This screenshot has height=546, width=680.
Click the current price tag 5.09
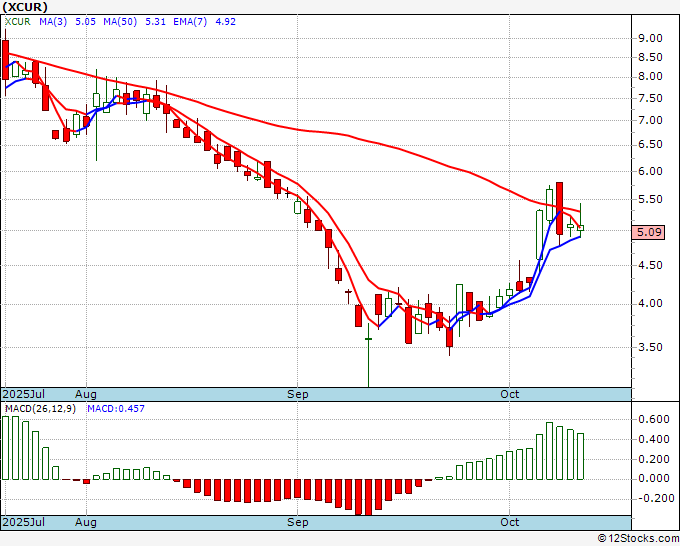coord(648,232)
